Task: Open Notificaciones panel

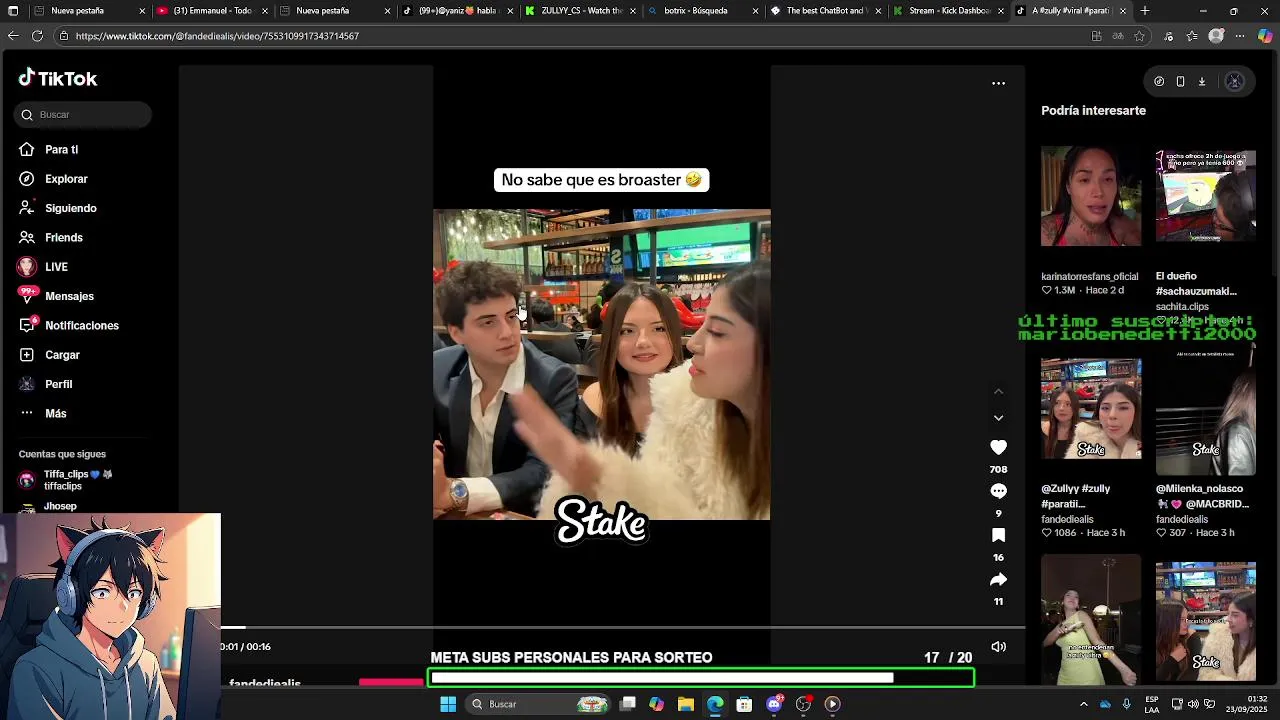Action: [81, 326]
